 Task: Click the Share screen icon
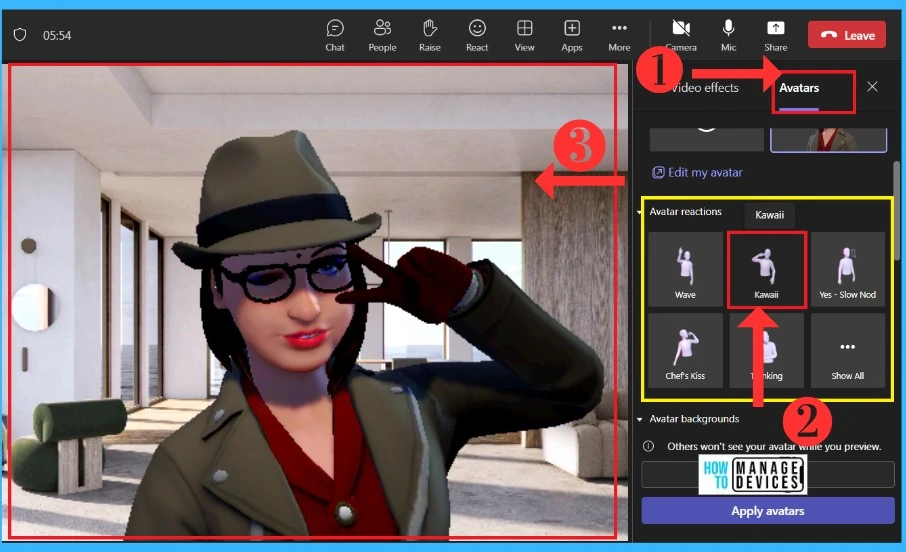click(x=775, y=34)
